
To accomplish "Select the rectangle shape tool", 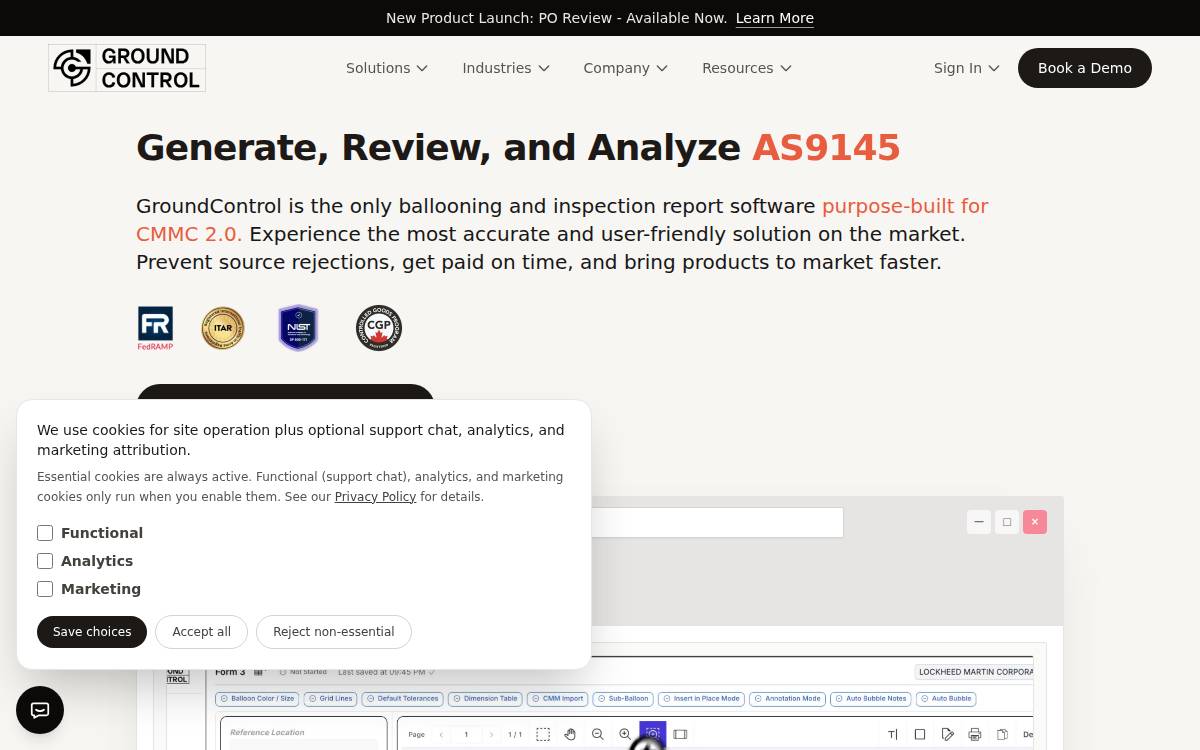I will pyautogui.click(x=920, y=734).
